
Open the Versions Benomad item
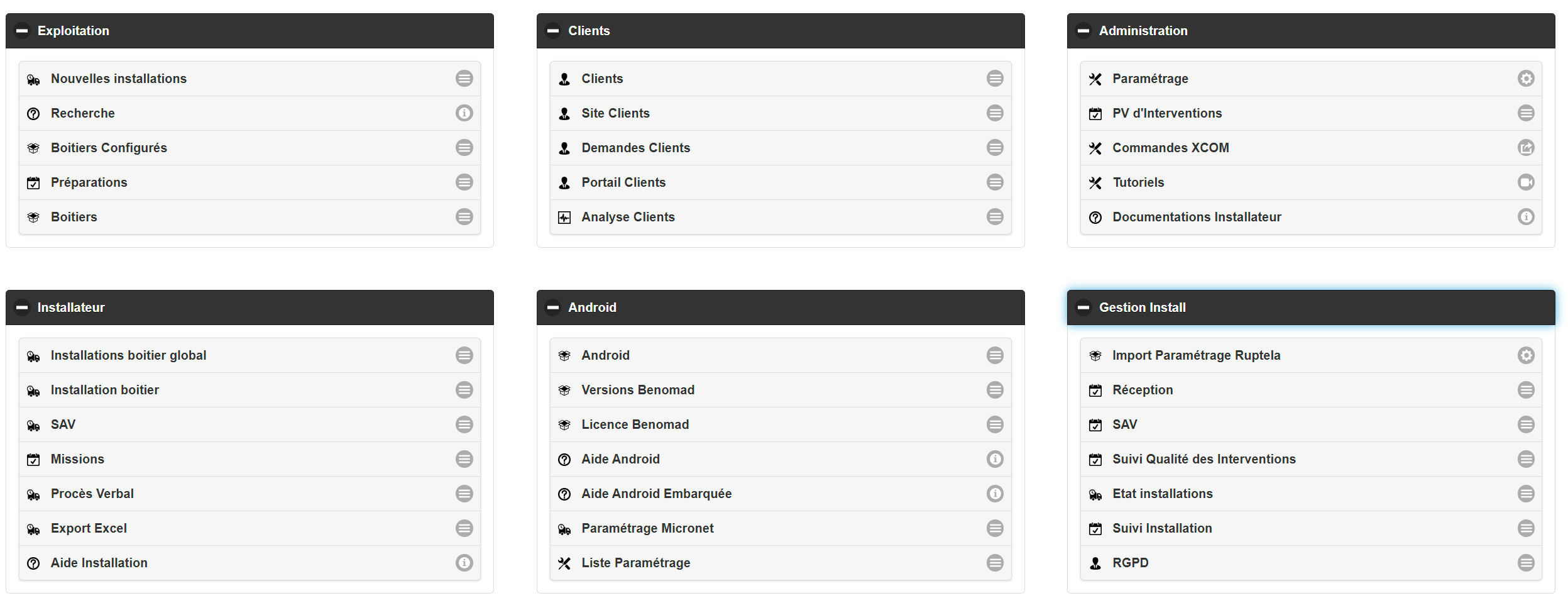(x=637, y=390)
